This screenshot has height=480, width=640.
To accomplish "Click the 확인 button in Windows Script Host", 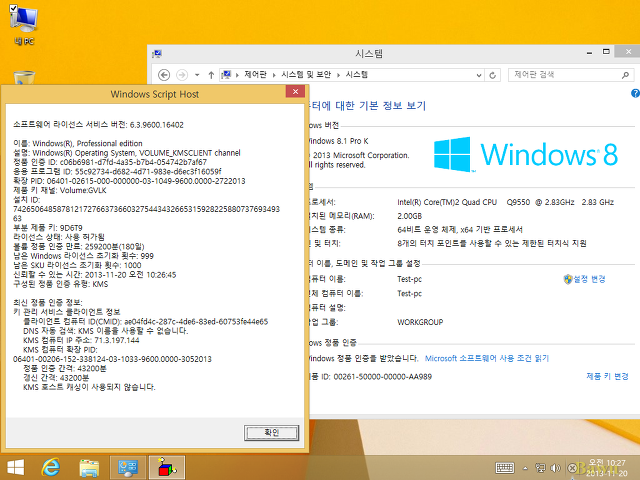I will coord(271,433).
